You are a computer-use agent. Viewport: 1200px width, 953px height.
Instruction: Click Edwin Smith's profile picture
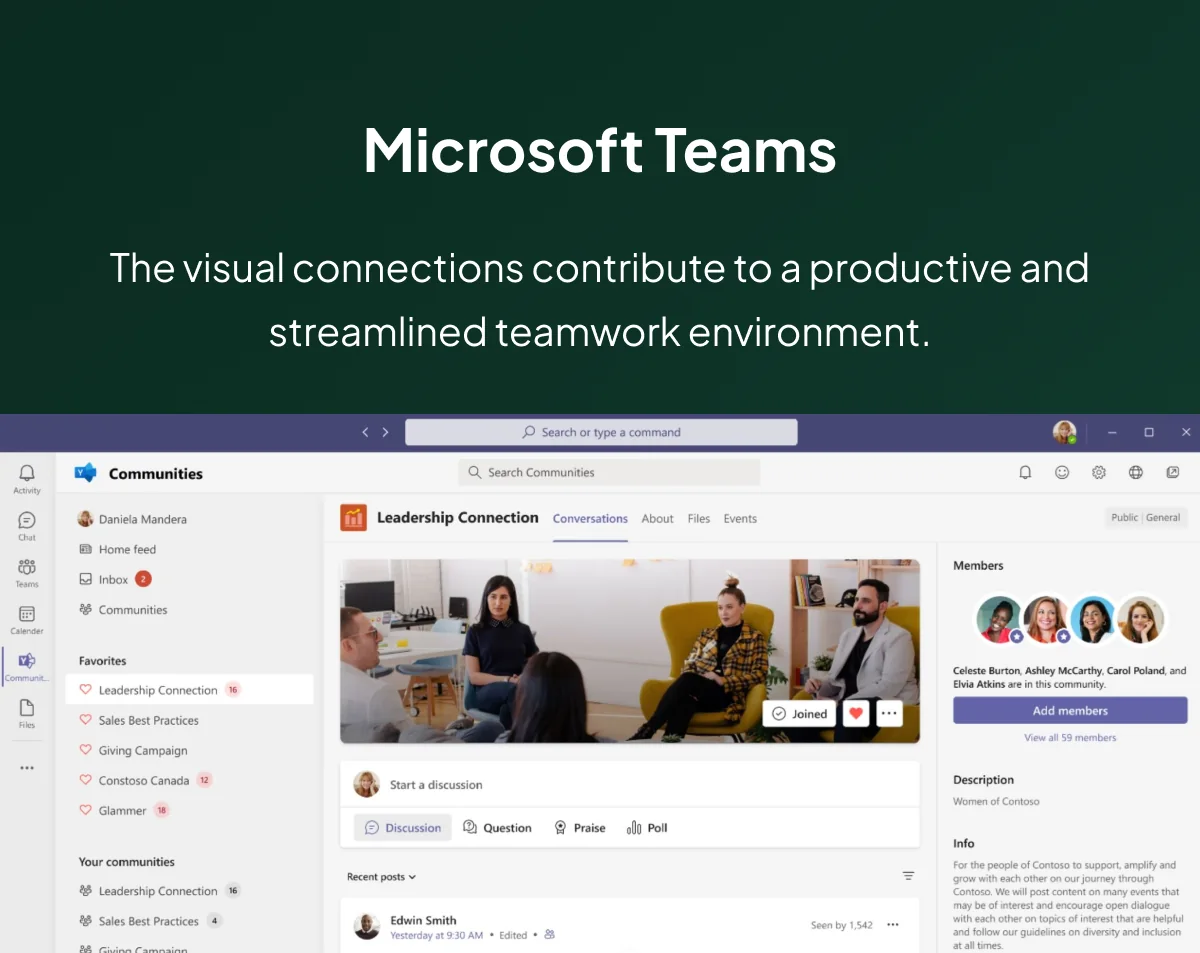click(x=367, y=927)
